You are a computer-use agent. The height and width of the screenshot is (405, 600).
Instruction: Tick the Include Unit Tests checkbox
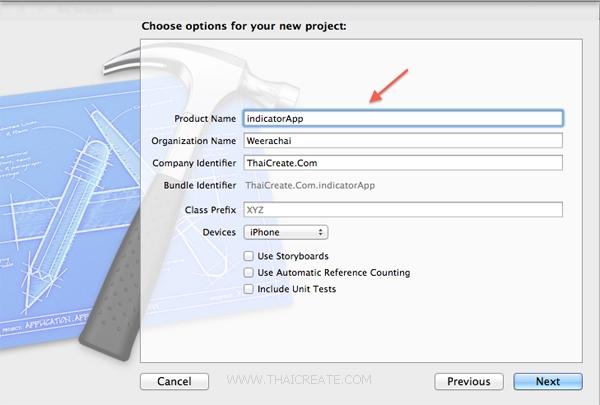249,289
